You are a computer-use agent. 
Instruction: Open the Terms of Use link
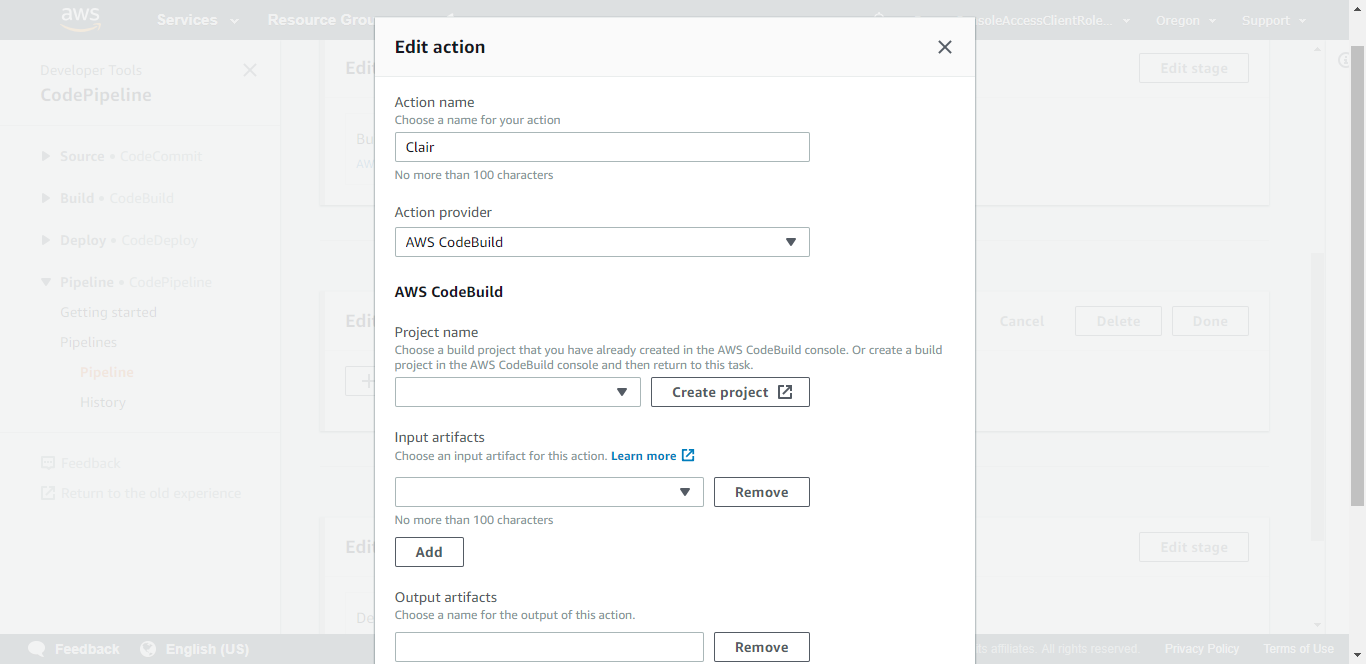[x=1298, y=649]
